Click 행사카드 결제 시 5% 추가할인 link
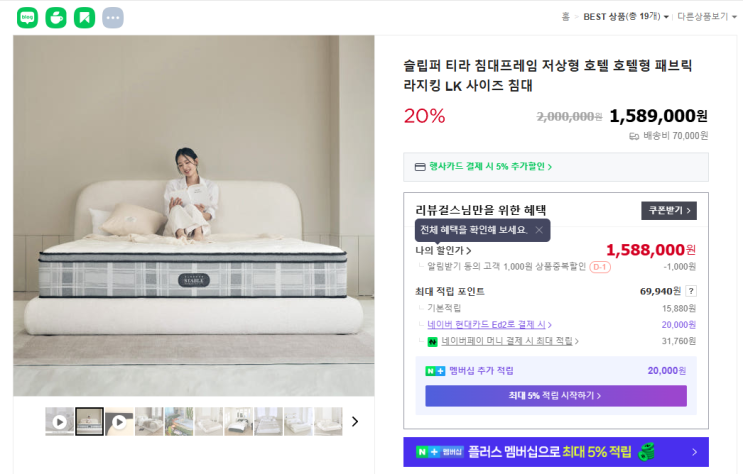 pos(490,166)
